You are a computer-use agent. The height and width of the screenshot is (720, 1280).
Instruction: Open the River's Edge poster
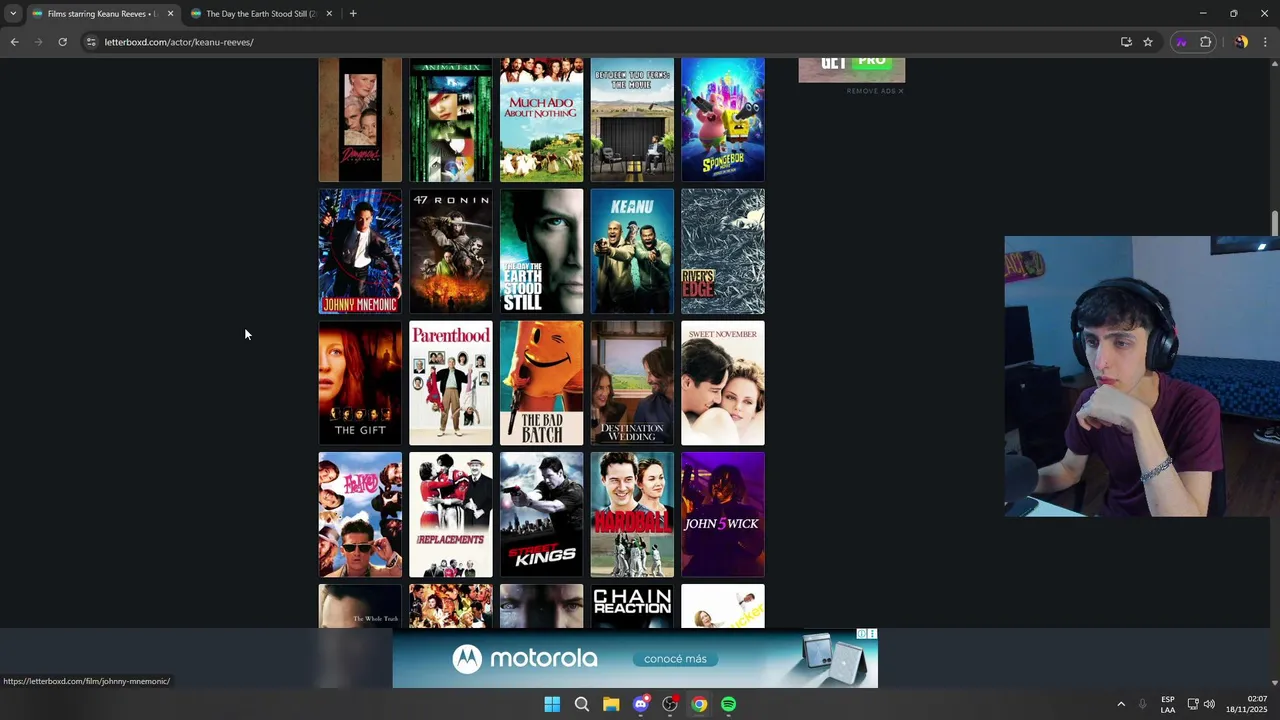point(723,251)
